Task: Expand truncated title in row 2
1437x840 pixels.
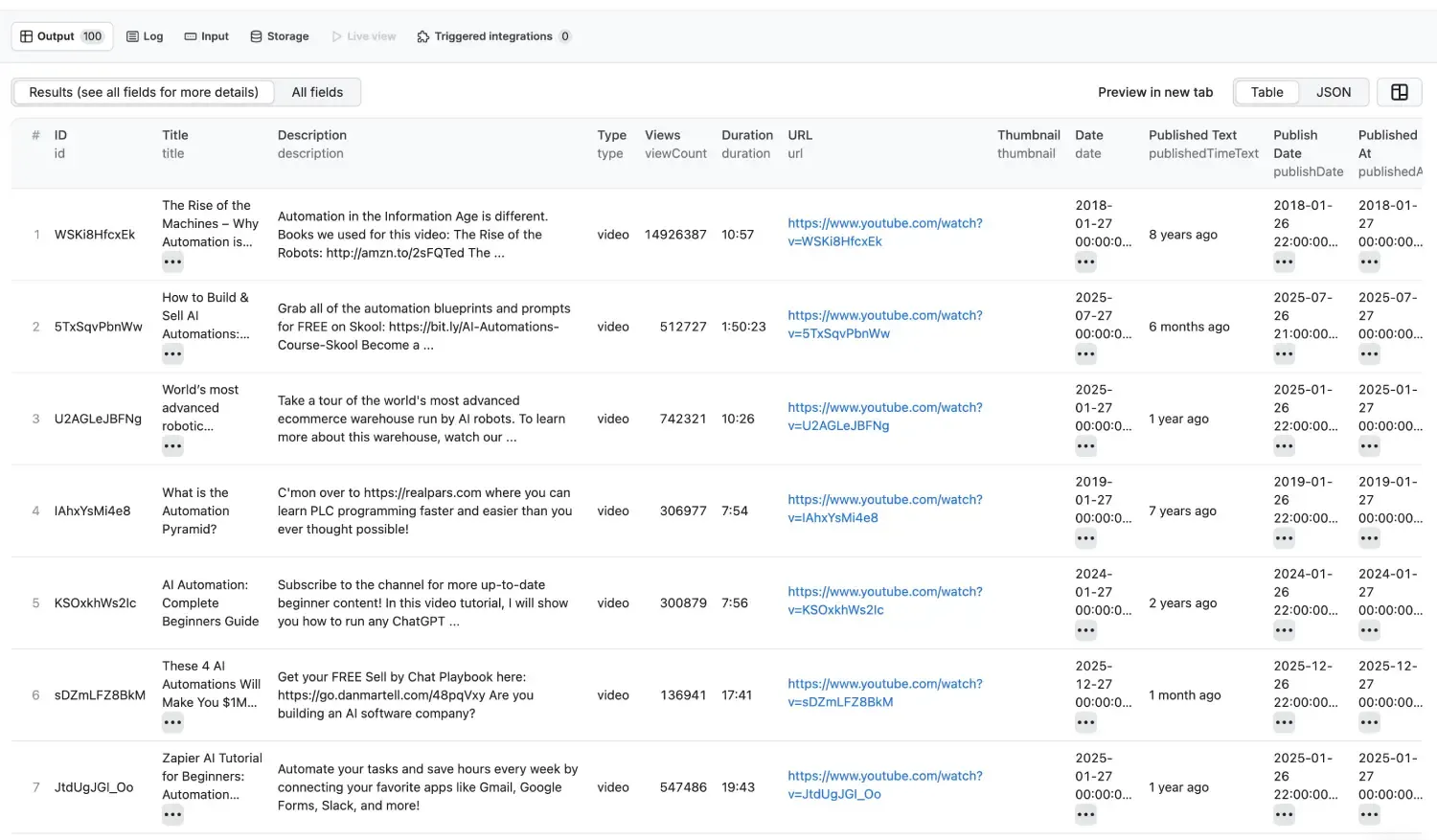Action: pos(172,354)
